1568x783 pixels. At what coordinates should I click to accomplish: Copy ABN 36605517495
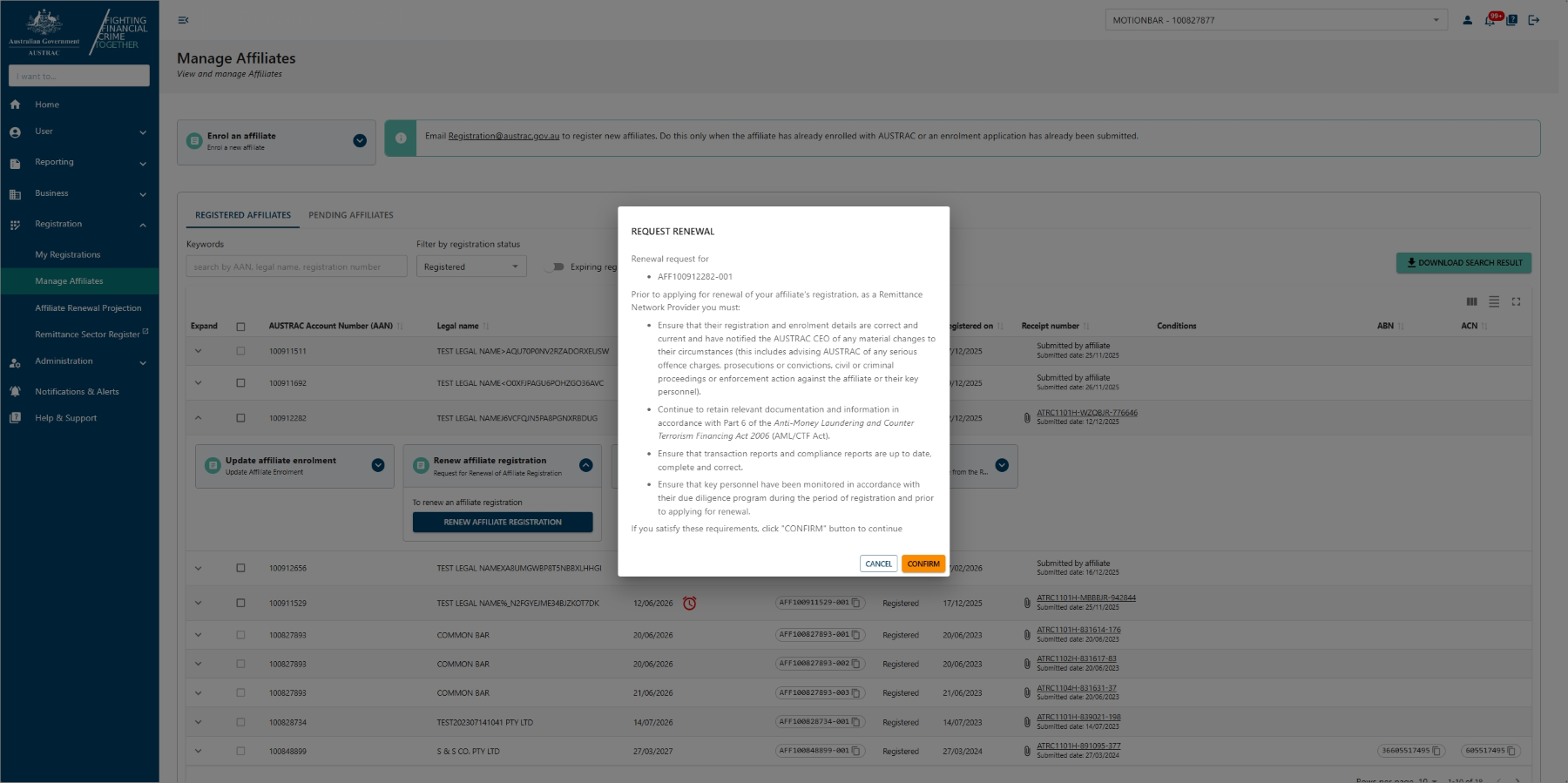pyautogui.click(x=1437, y=751)
